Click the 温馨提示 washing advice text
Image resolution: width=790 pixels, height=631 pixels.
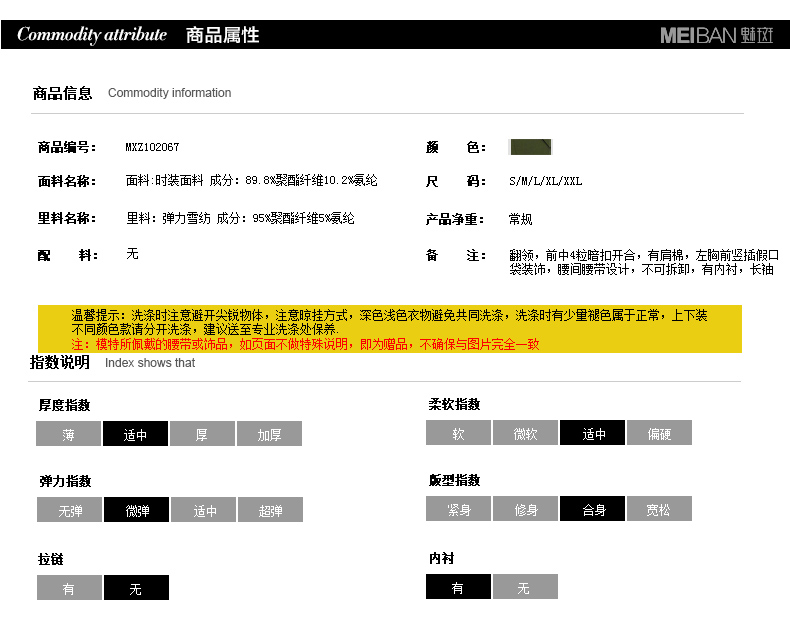tap(389, 323)
